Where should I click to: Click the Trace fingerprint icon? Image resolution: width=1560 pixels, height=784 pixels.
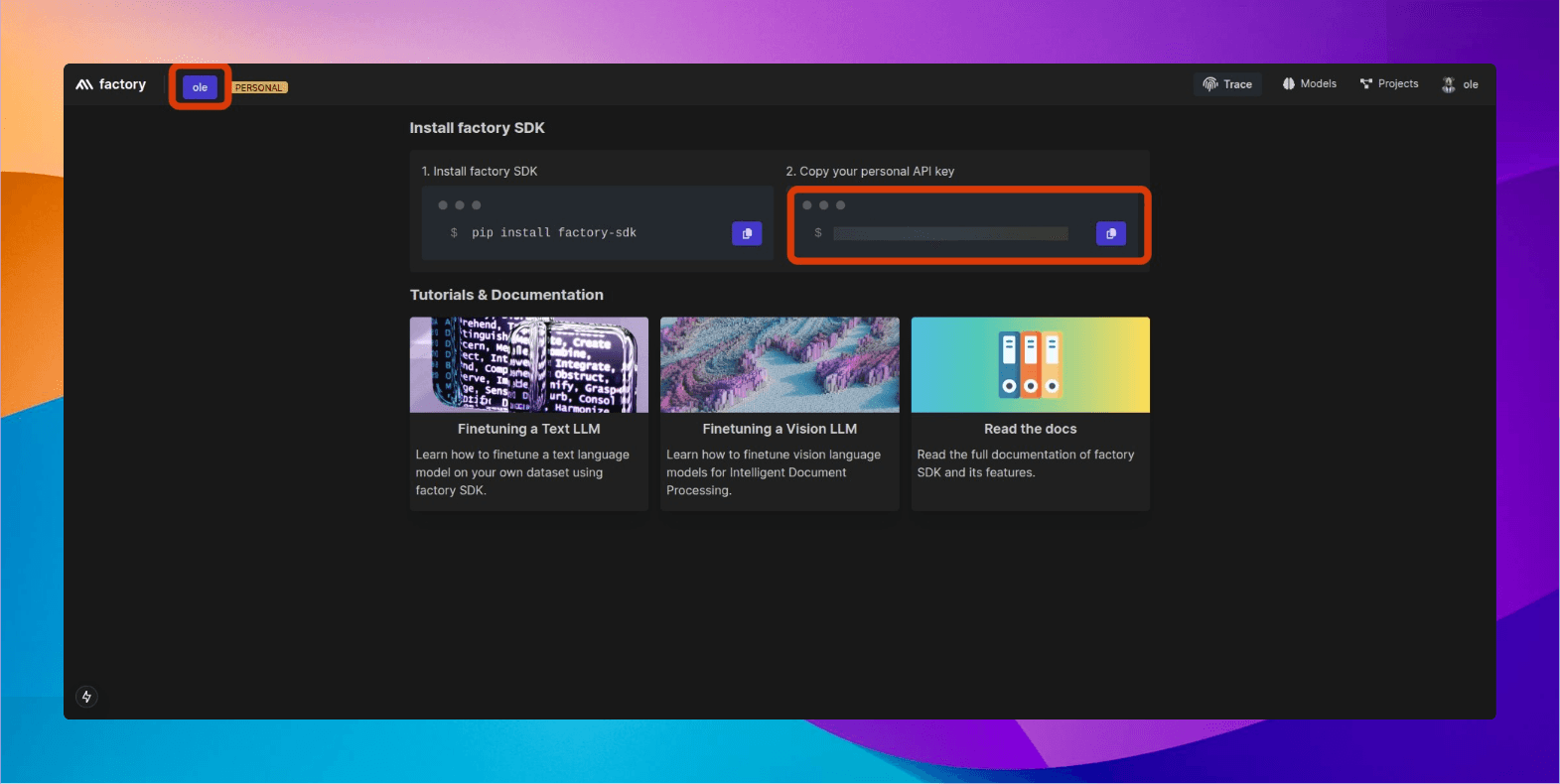(x=1209, y=84)
